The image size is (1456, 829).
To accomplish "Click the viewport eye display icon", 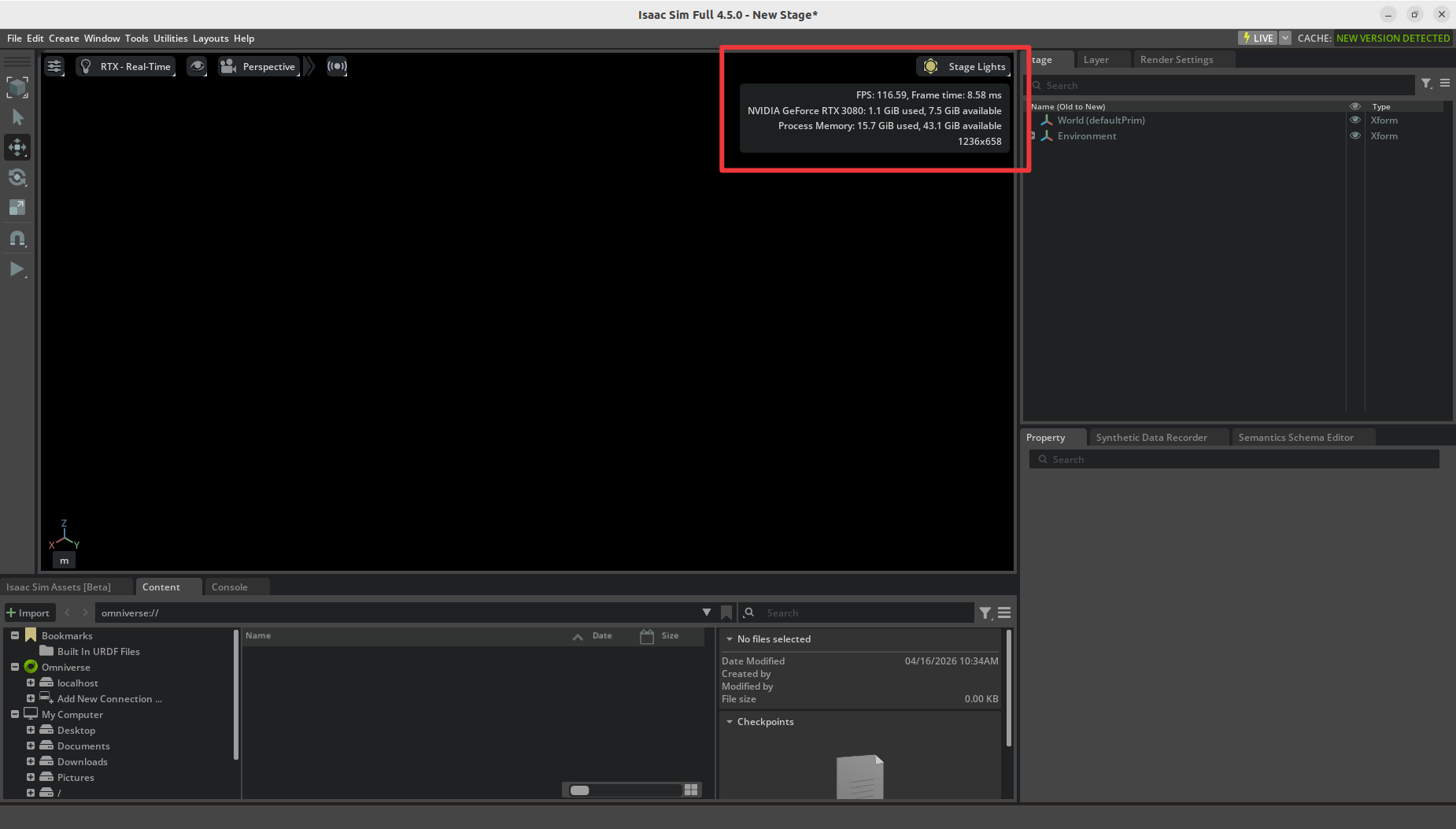I will pos(197,66).
